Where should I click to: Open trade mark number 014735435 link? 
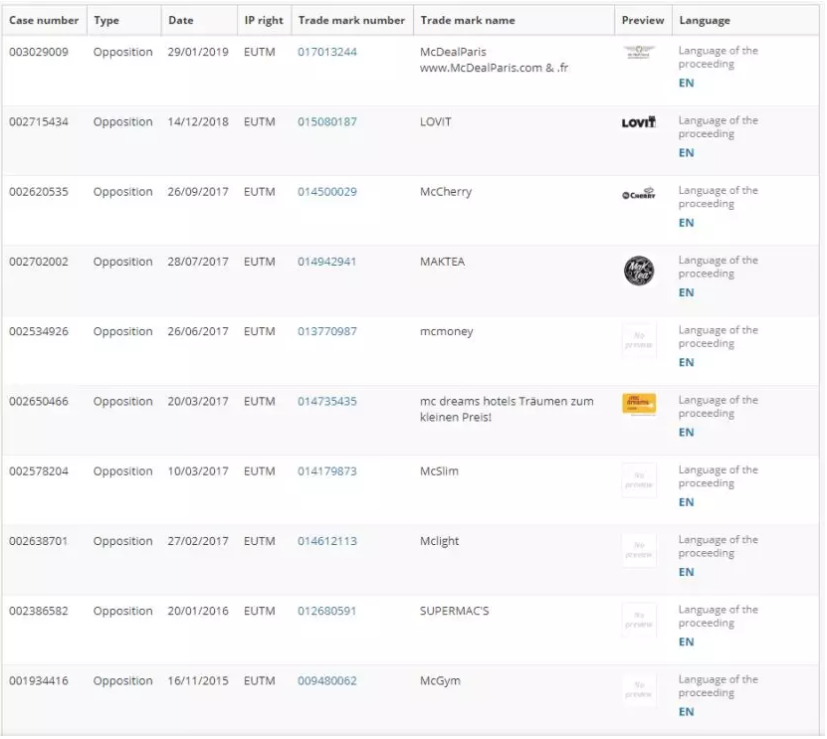click(327, 401)
